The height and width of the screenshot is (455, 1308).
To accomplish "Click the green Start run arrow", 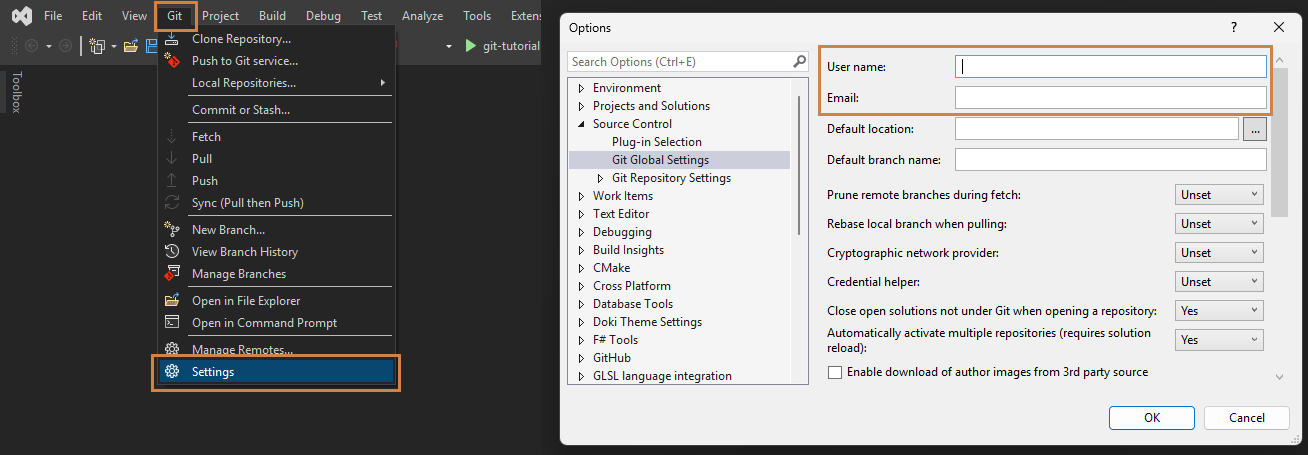I will click(472, 46).
